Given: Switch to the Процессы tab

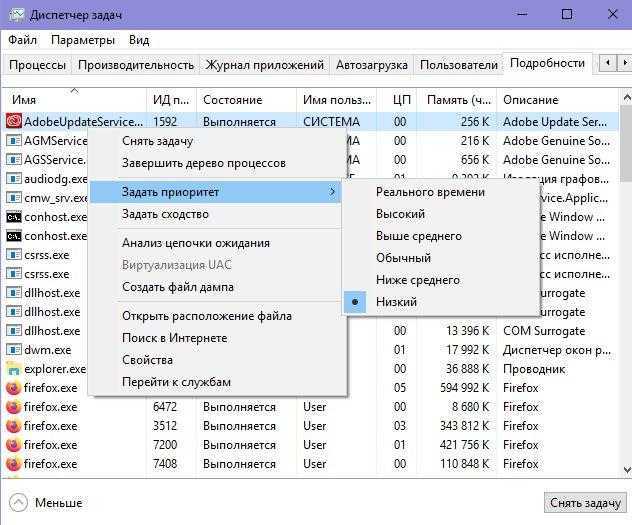Looking at the screenshot, I should tap(37, 65).
